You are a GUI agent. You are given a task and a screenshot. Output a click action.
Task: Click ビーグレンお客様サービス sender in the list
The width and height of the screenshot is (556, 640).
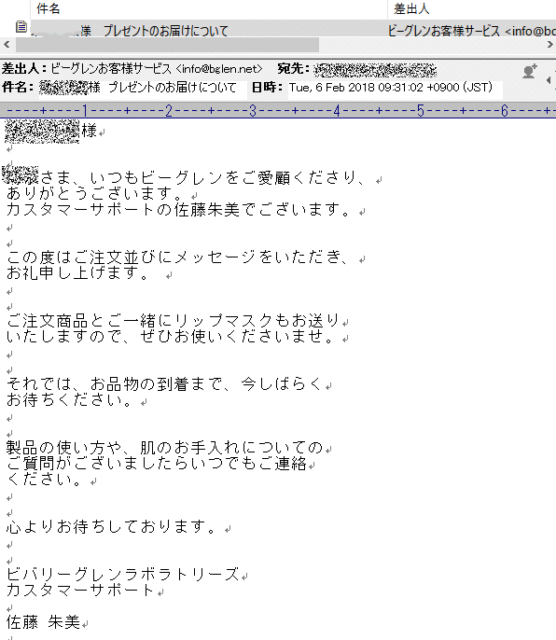[x=444, y=31]
